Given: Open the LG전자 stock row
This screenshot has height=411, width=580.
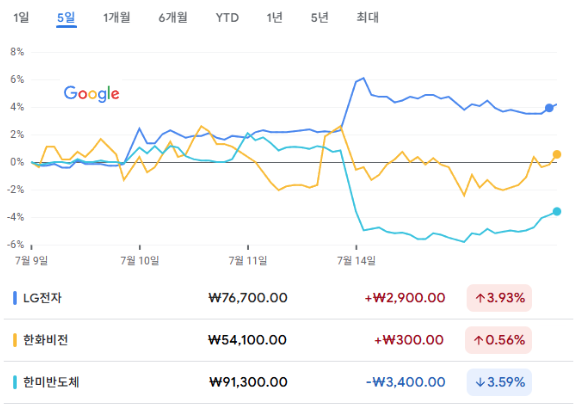Looking at the screenshot, I should pos(289,298).
